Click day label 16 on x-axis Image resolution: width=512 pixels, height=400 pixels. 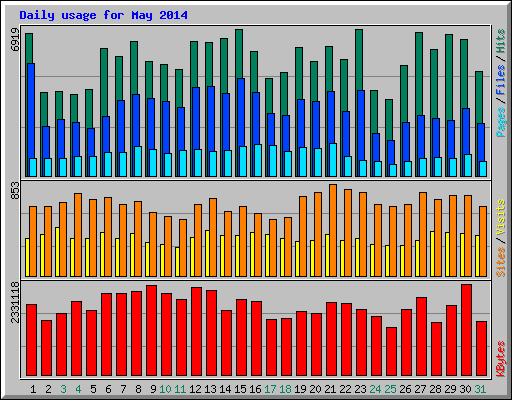coord(255,389)
